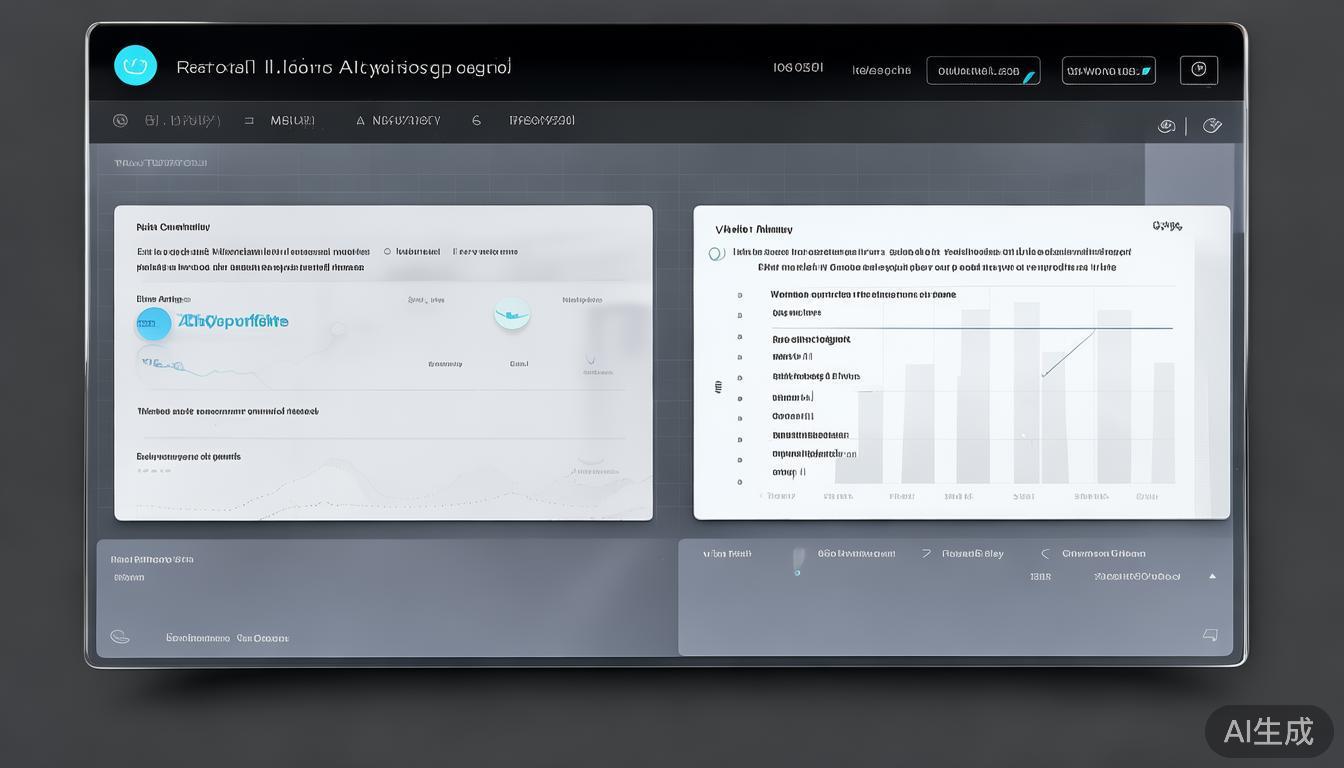Open the 'MBIUEI' tab in the toolbar
The height and width of the screenshot is (768, 1344).
point(292,121)
